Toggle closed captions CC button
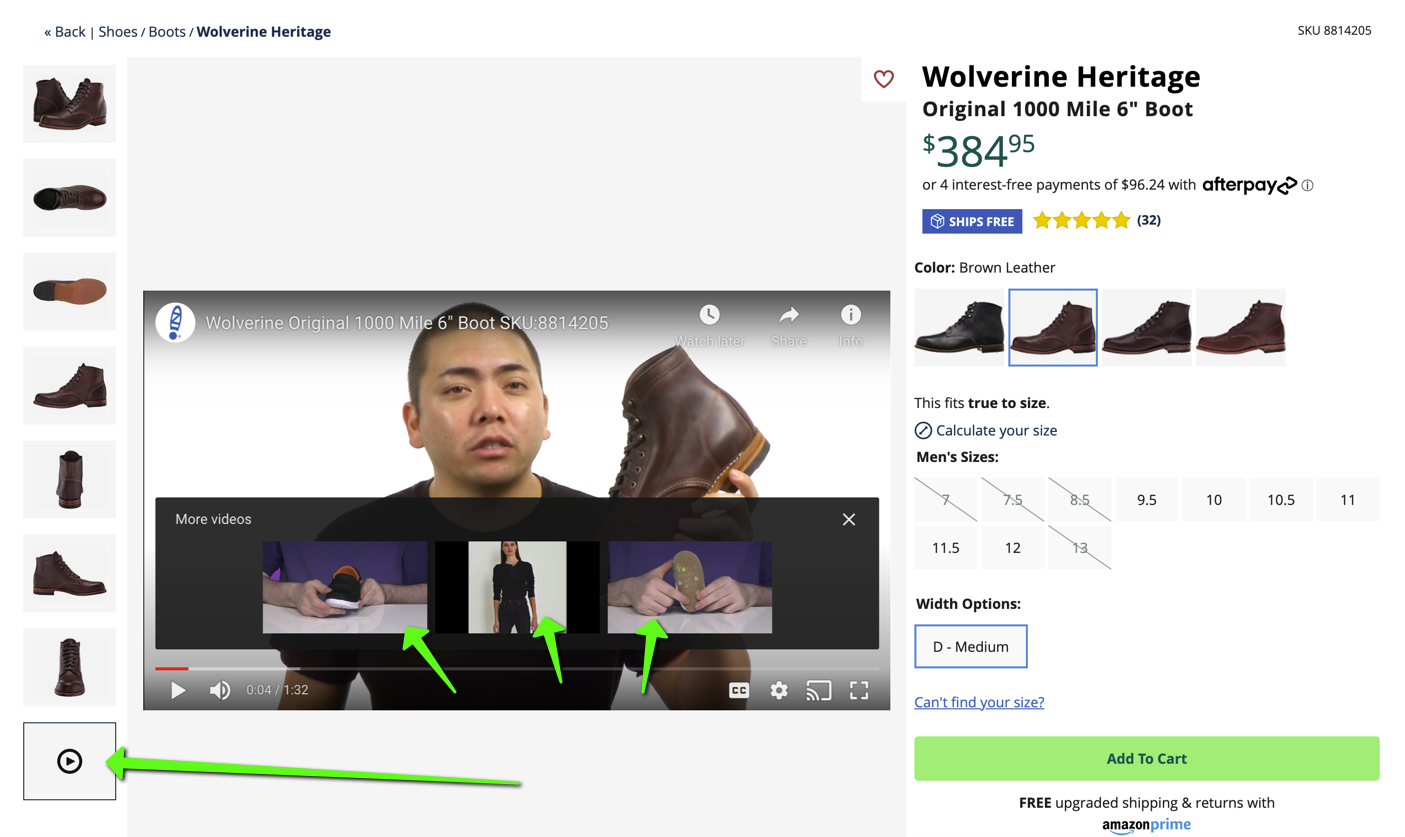The width and height of the screenshot is (1405, 837). click(x=739, y=690)
